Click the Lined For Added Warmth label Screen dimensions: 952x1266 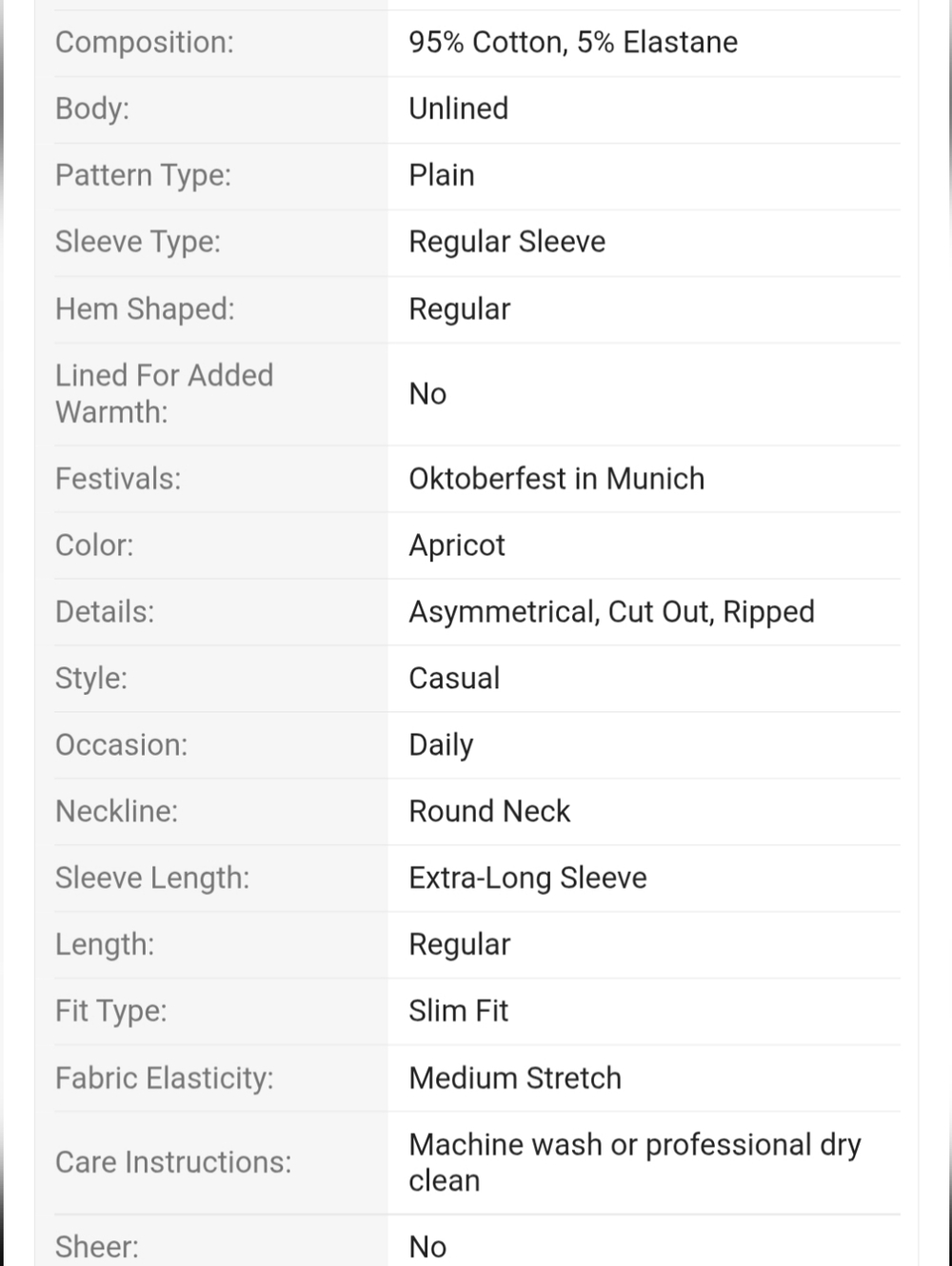(164, 393)
